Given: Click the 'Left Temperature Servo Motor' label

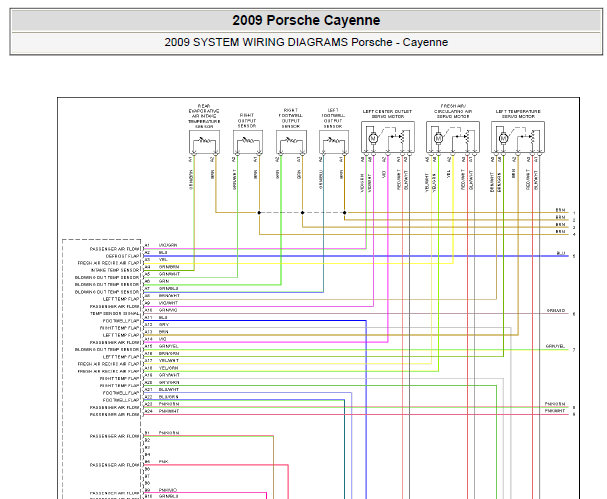Looking at the screenshot, I should (518, 114).
